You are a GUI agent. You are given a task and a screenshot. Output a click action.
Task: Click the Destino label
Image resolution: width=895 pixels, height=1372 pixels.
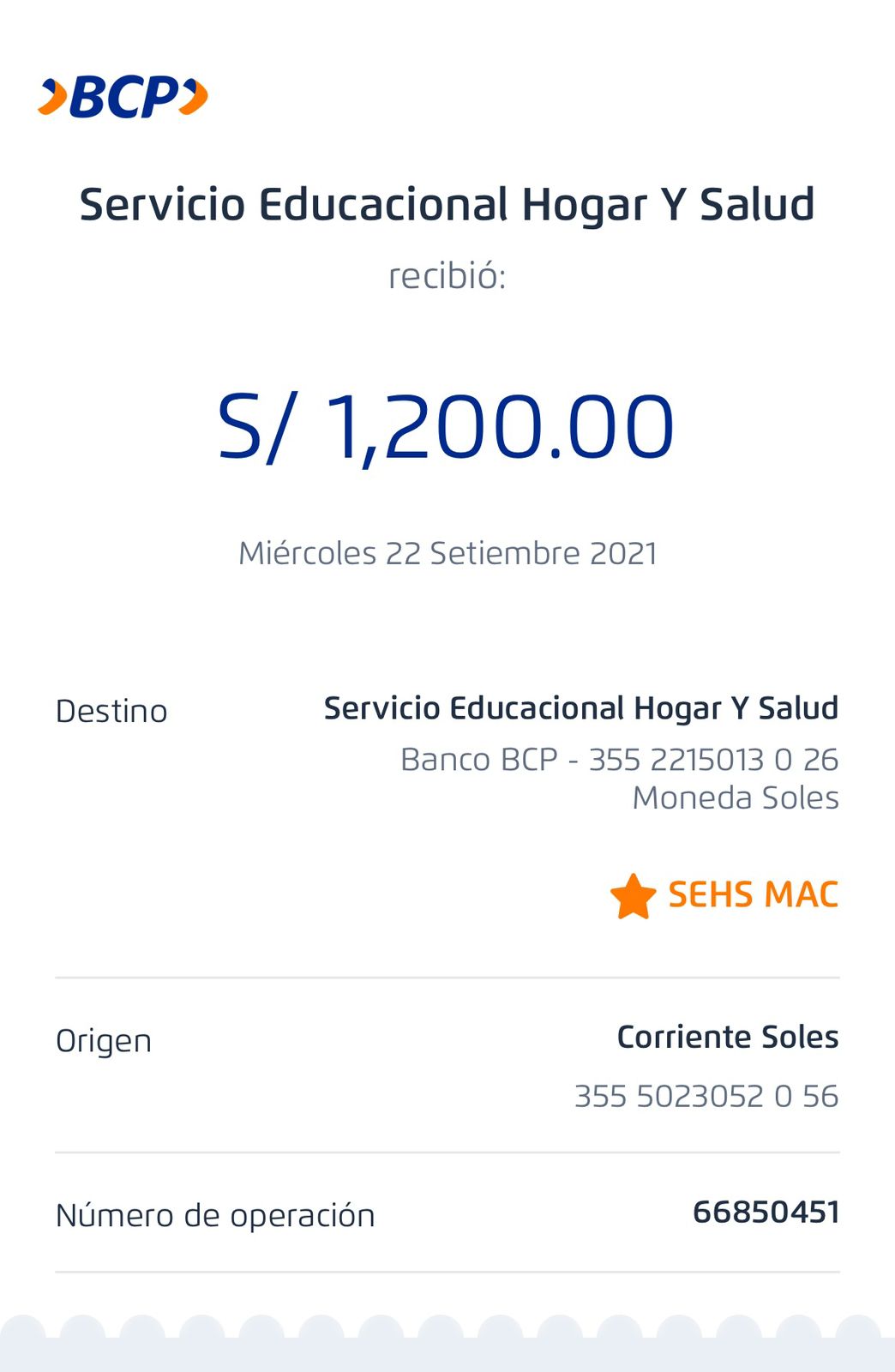click(111, 712)
